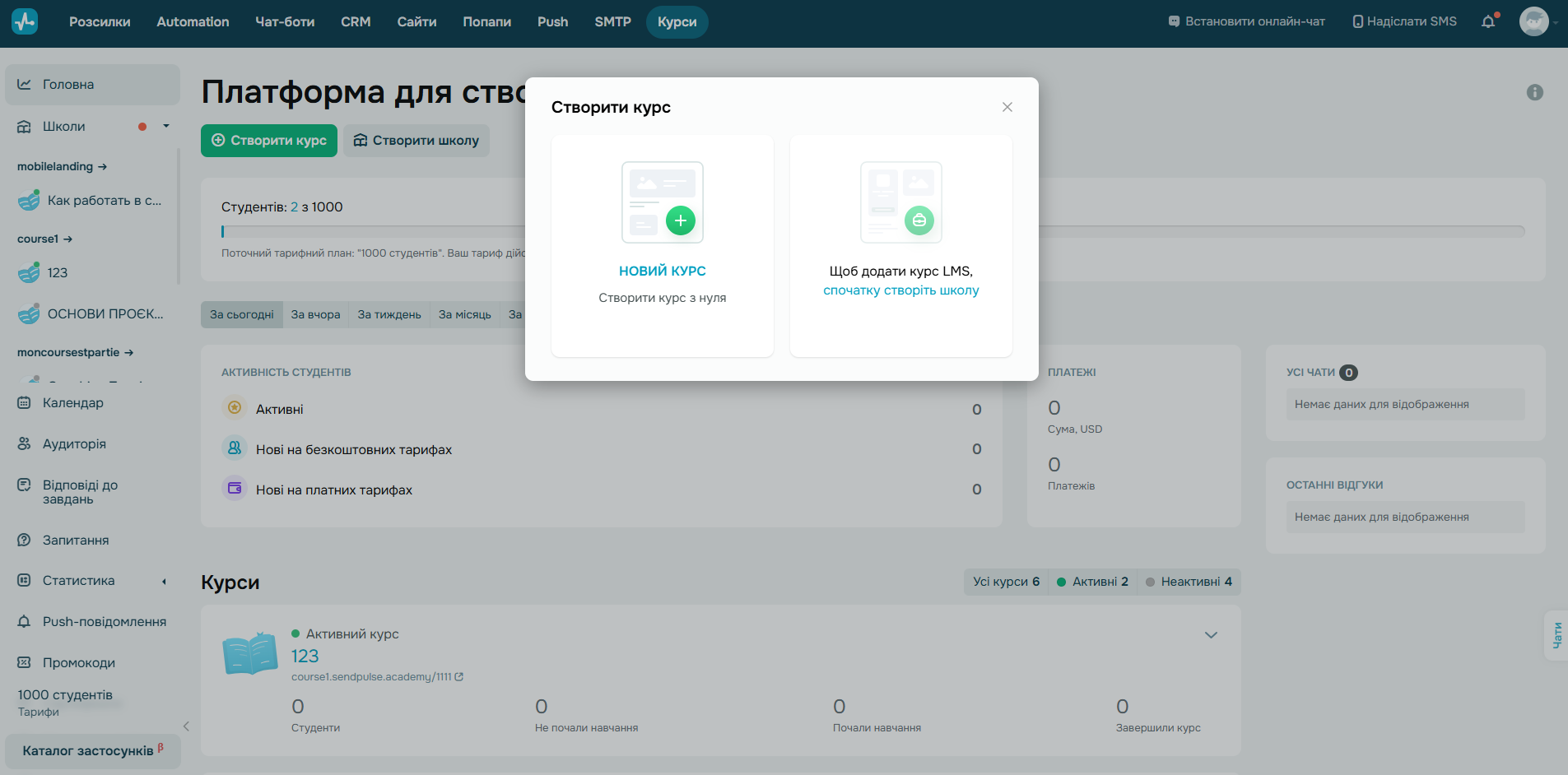Open the user avatar menu
Image resolution: width=1568 pixels, height=775 pixels.
(1534, 21)
